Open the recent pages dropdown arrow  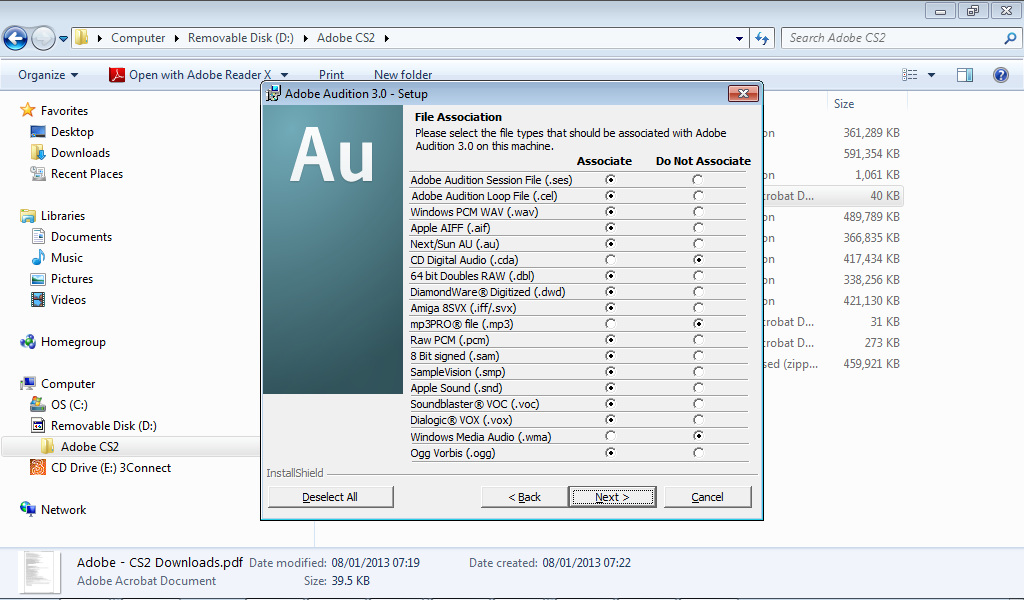pyautogui.click(x=63, y=39)
